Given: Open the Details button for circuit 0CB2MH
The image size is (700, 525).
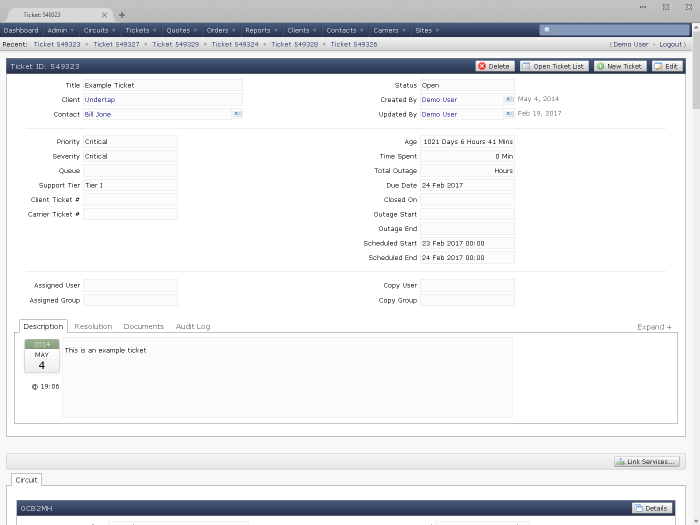Looking at the screenshot, I should (650, 508).
